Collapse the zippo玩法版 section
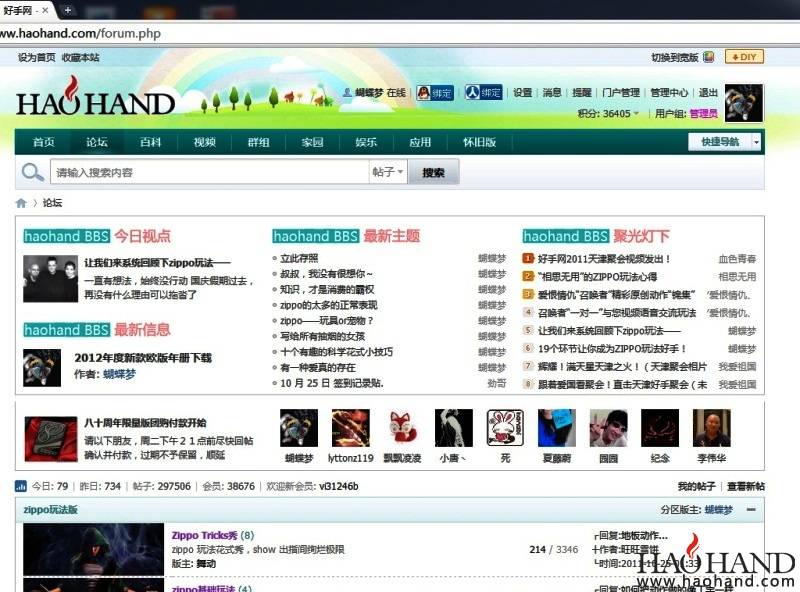 751,509
